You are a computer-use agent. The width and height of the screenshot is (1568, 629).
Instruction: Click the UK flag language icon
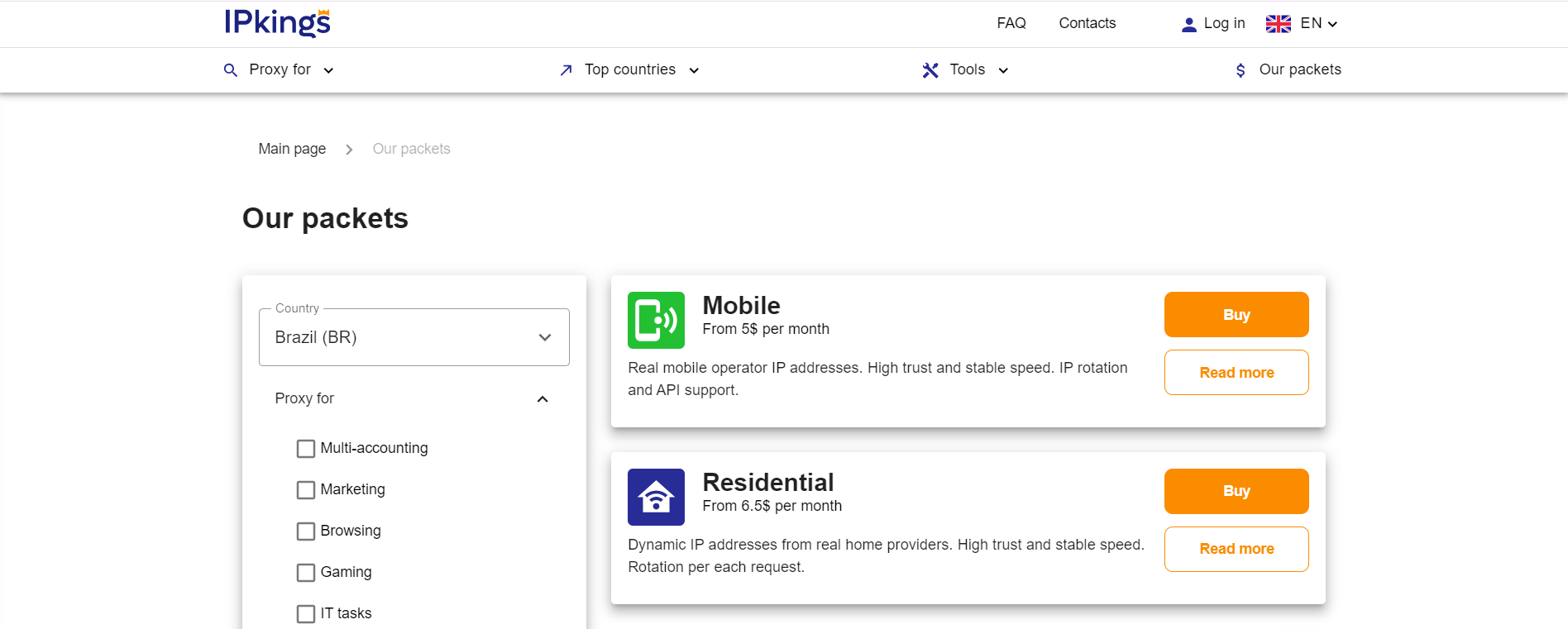[1279, 24]
